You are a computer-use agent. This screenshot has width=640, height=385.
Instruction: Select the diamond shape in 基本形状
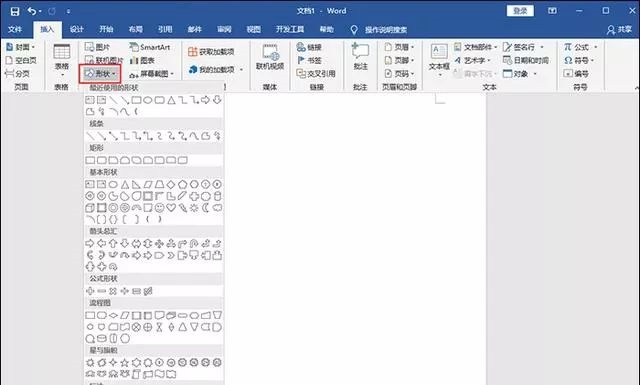[171, 185]
